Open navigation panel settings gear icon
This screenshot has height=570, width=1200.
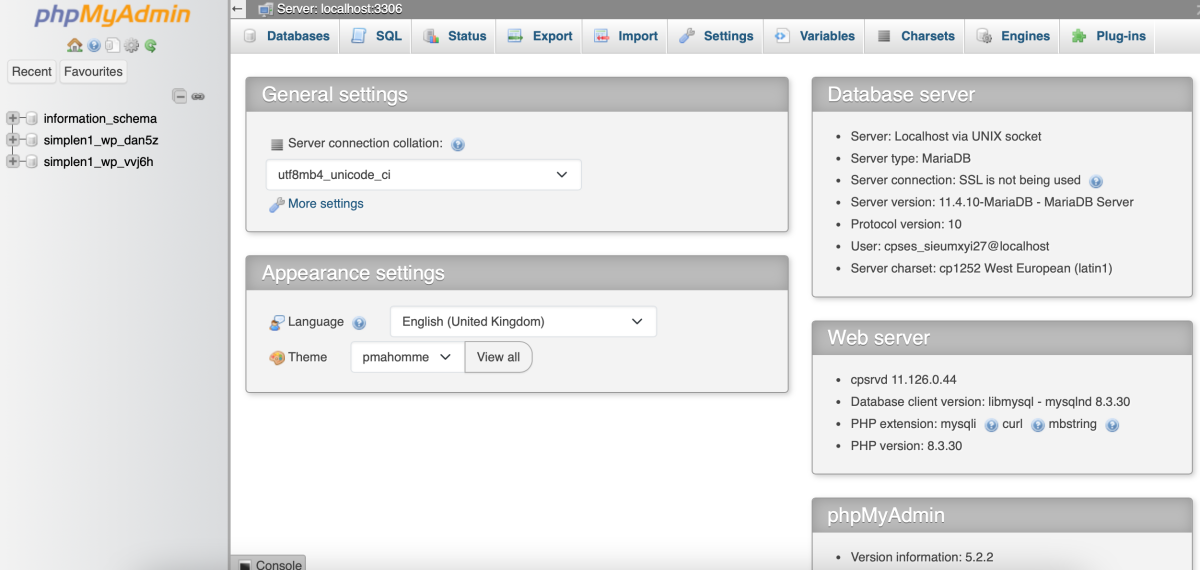coord(131,46)
